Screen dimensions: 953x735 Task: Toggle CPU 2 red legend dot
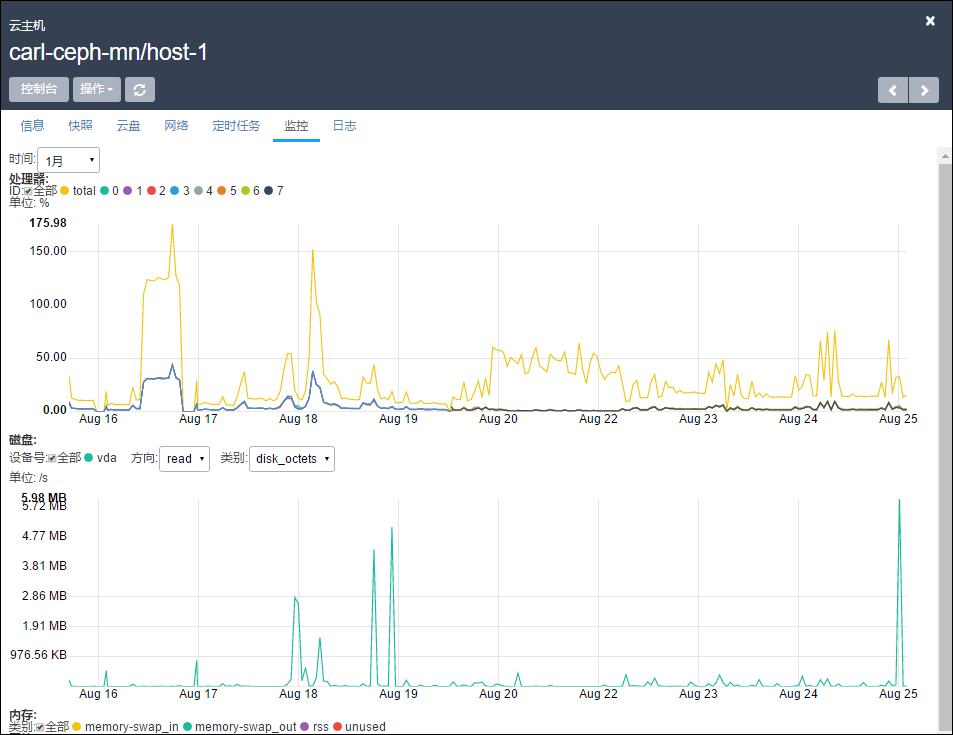[x=151, y=191]
